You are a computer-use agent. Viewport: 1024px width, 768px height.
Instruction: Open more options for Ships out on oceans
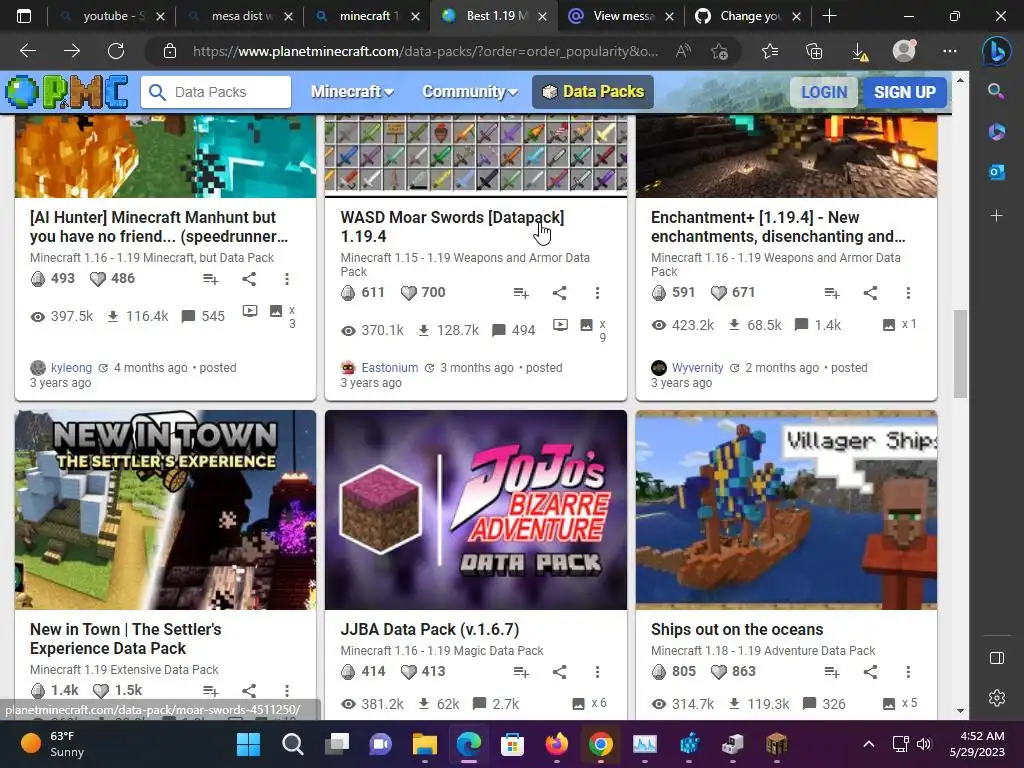(908, 671)
